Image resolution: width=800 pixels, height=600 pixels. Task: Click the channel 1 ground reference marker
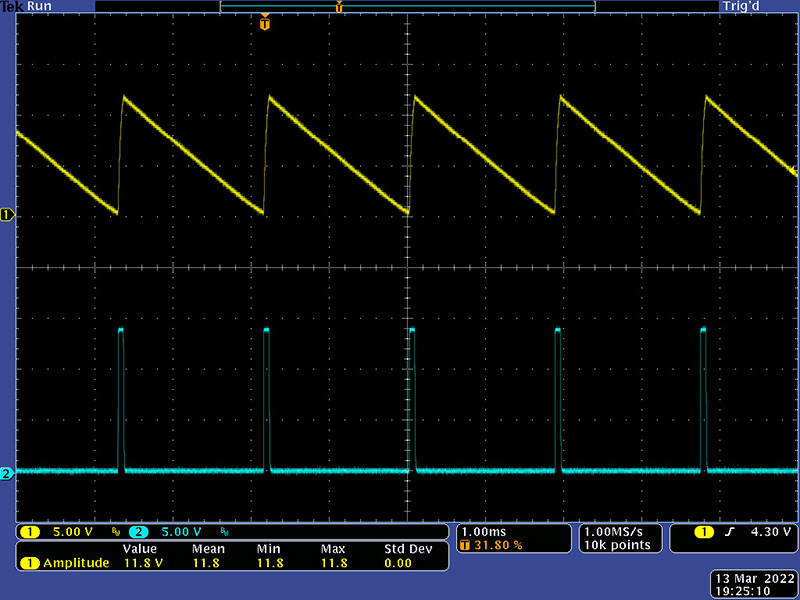[x=7, y=215]
